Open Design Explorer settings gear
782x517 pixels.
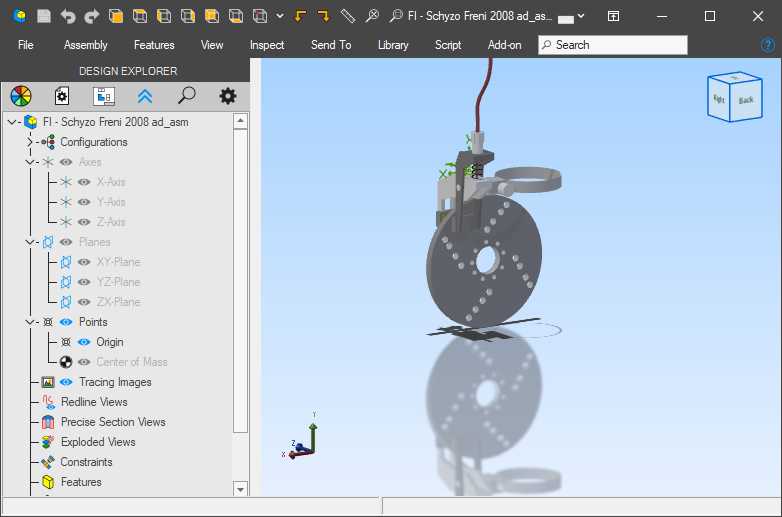[x=228, y=96]
